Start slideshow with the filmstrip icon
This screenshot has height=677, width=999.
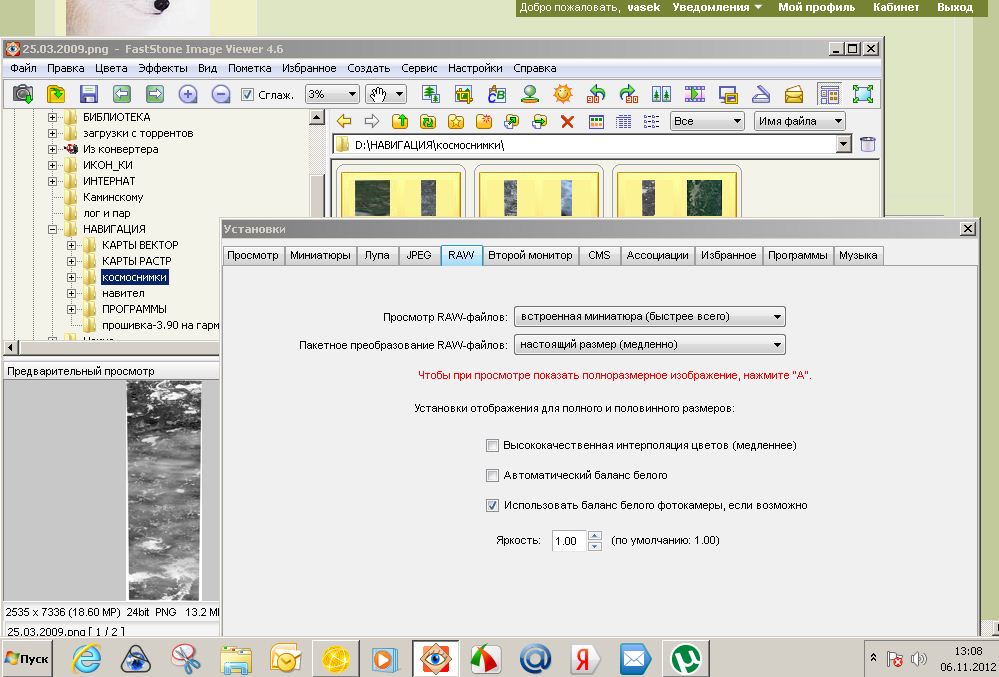click(695, 94)
